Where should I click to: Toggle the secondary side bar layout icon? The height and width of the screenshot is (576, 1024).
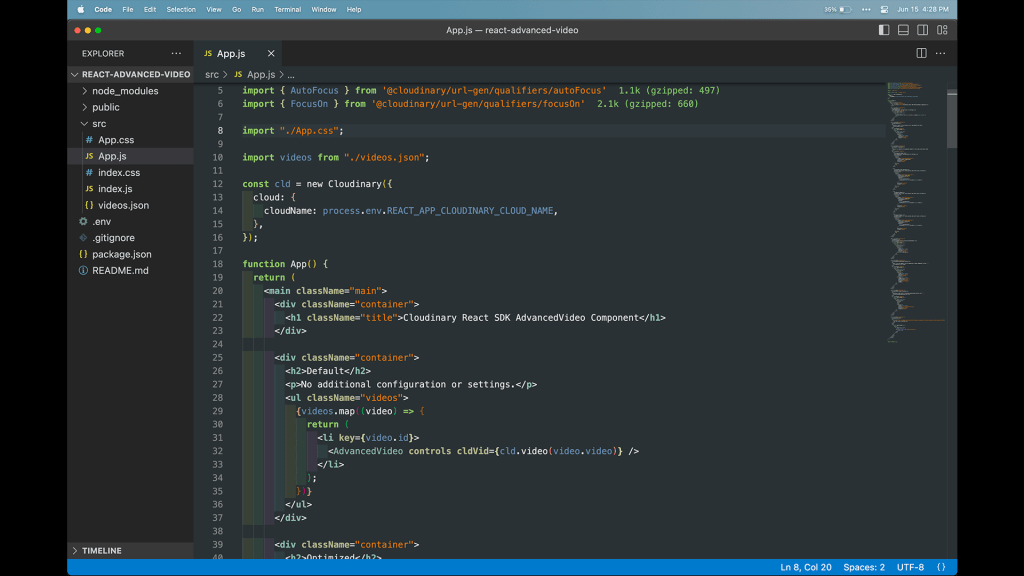click(923, 30)
